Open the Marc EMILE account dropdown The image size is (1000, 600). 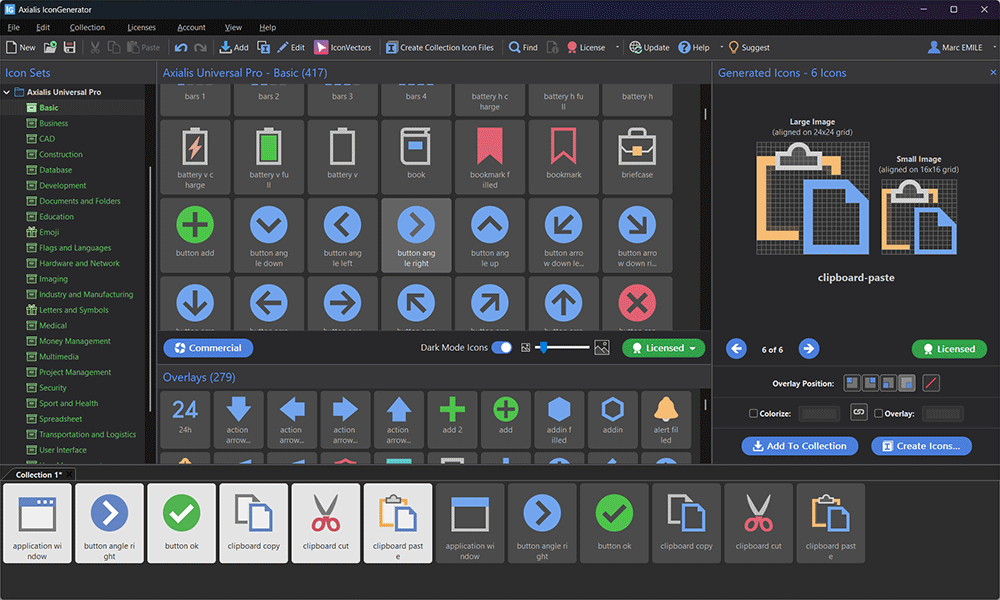click(962, 47)
